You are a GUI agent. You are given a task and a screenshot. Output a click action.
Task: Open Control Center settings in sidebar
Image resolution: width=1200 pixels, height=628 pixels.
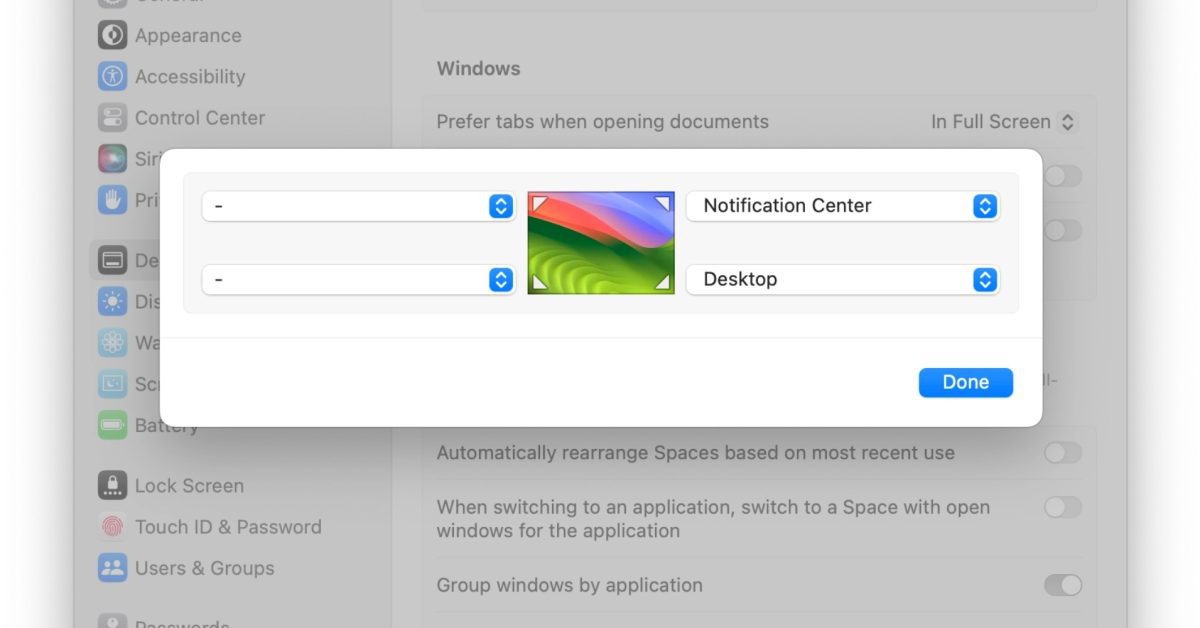181,117
